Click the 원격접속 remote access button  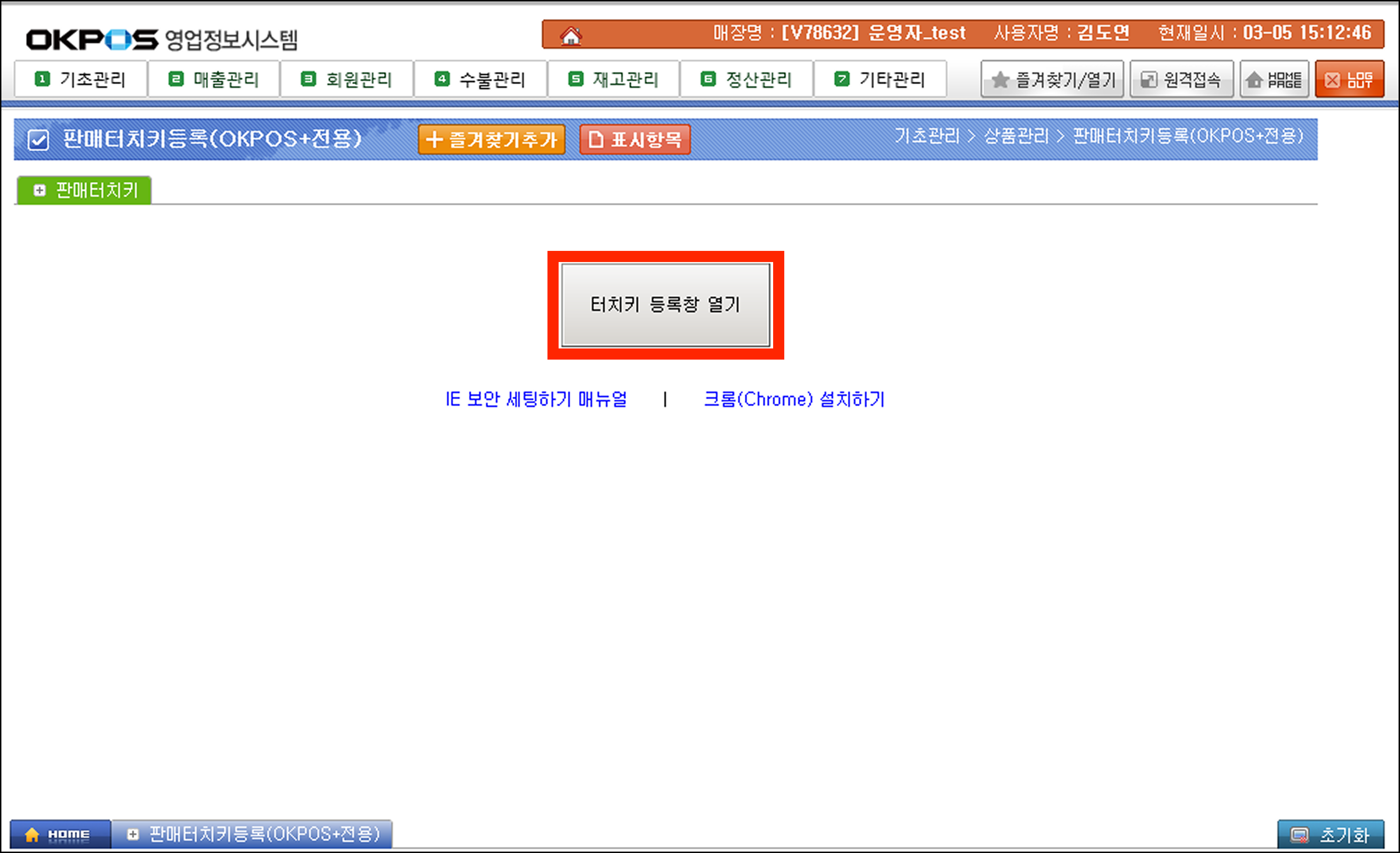pyautogui.click(x=1181, y=79)
